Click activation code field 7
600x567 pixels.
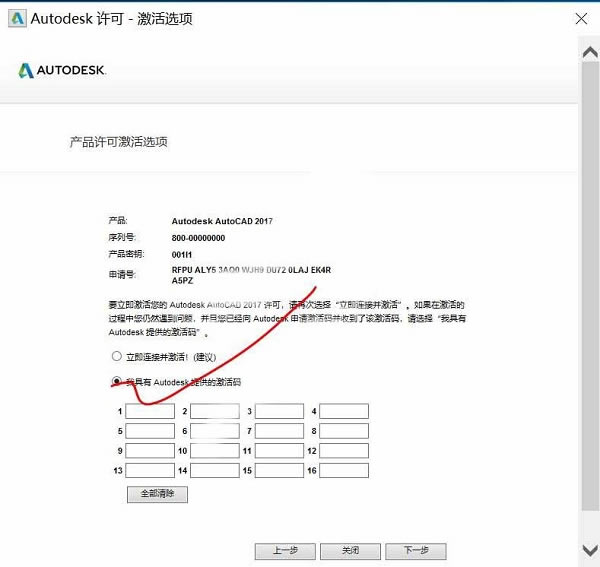[x=279, y=431]
